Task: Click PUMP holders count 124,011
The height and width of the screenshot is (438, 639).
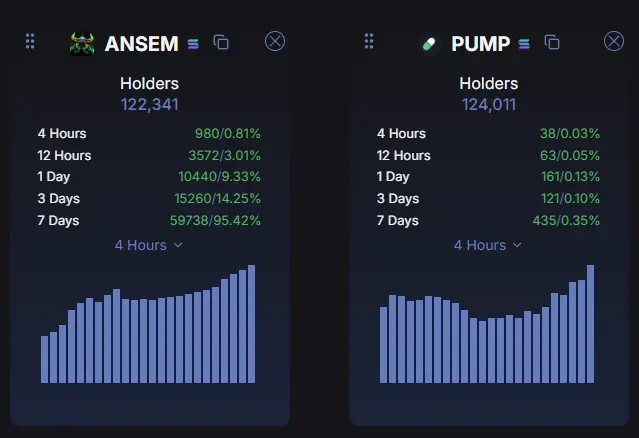Action: 489,105
